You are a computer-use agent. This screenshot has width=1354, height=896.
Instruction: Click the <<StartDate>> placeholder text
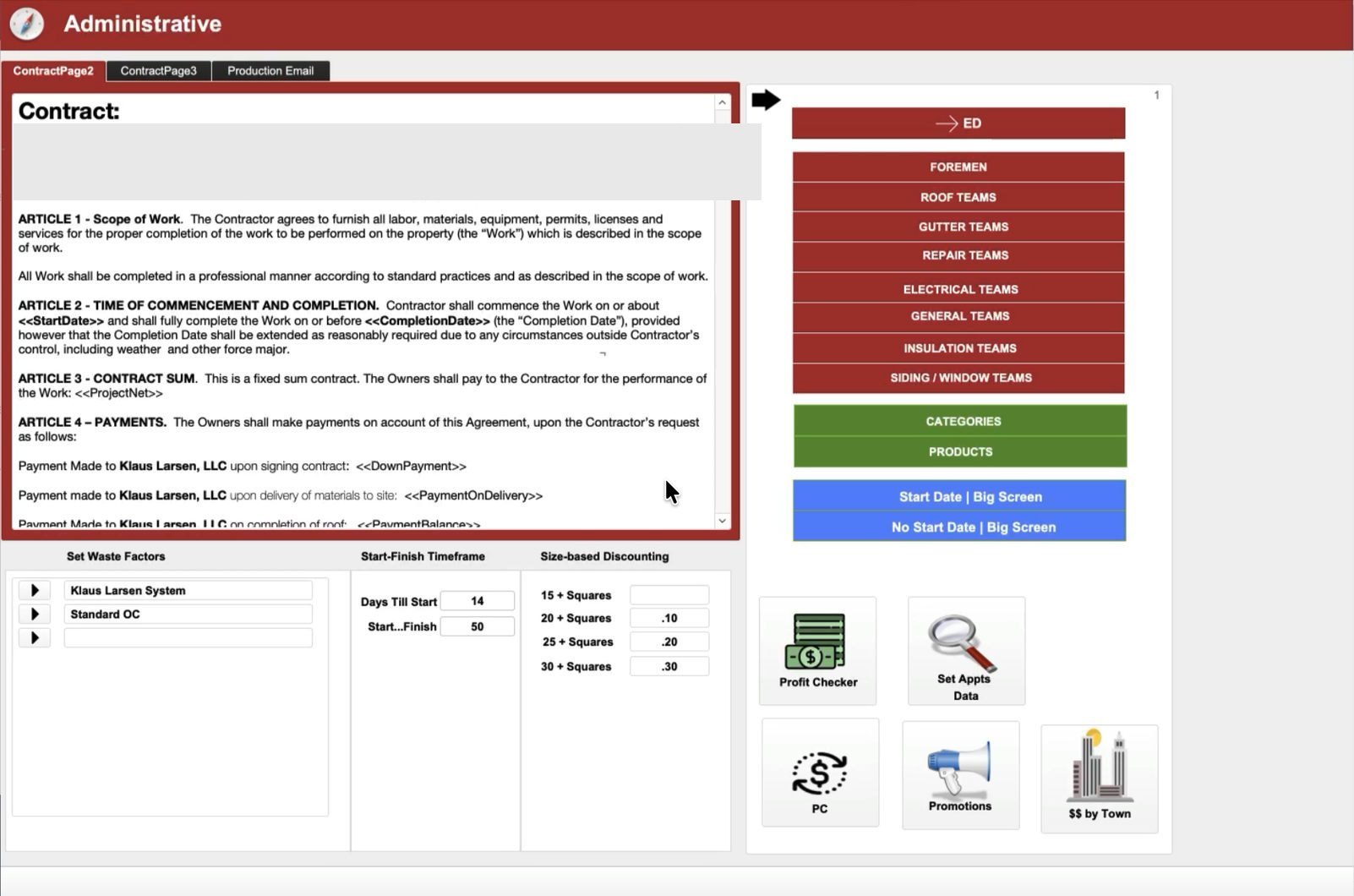pyautogui.click(x=61, y=320)
